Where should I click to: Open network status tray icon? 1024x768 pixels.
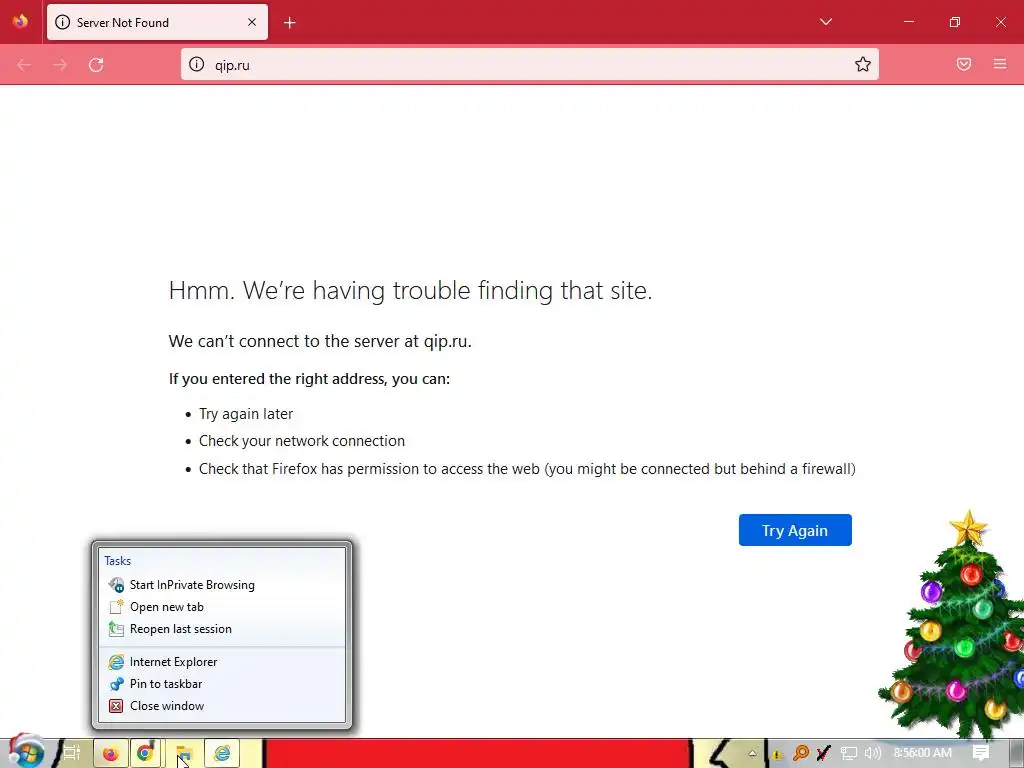[848, 754]
